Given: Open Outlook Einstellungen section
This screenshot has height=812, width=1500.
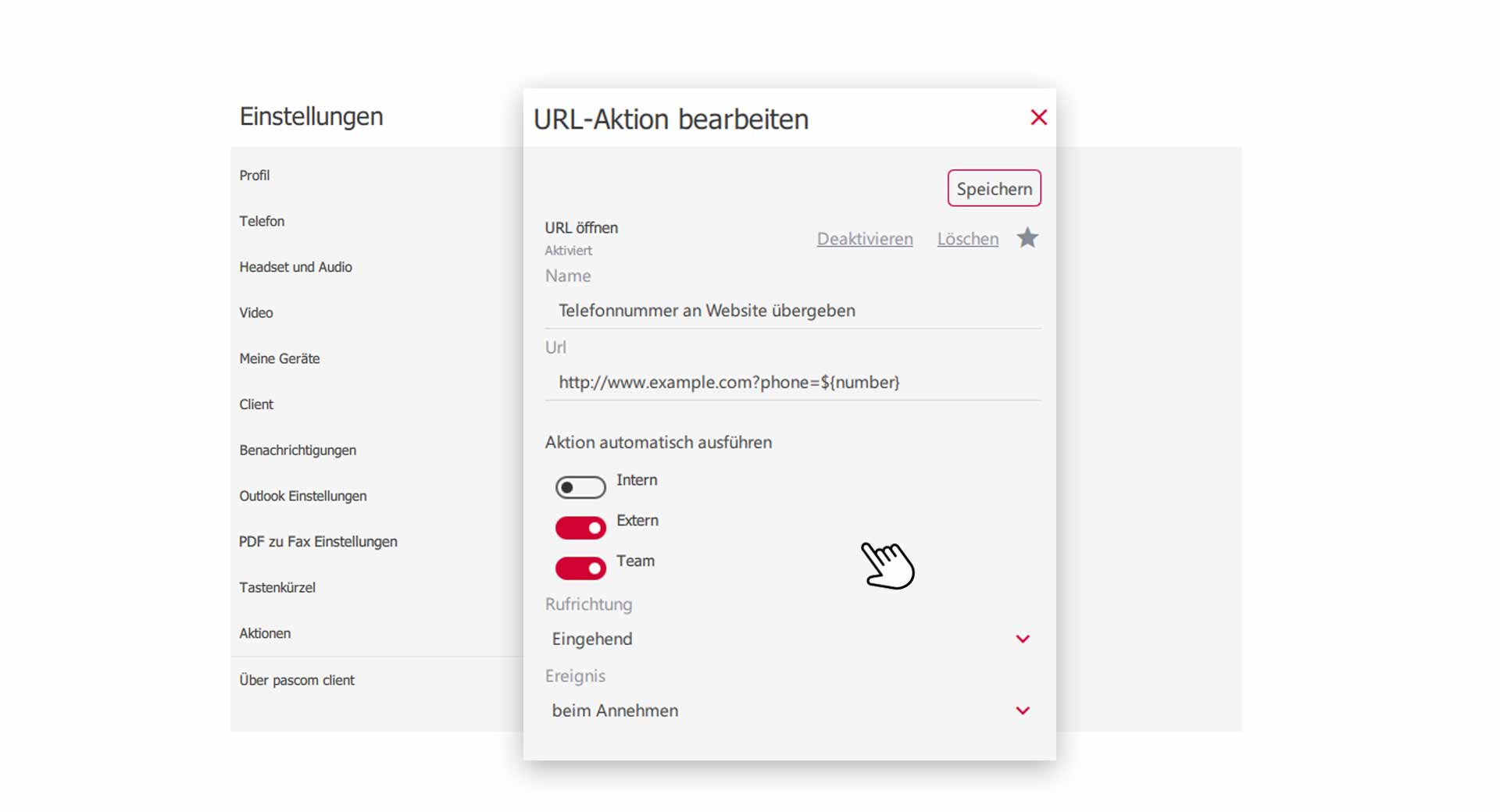Looking at the screenshot, I should [x=303, y=496].
